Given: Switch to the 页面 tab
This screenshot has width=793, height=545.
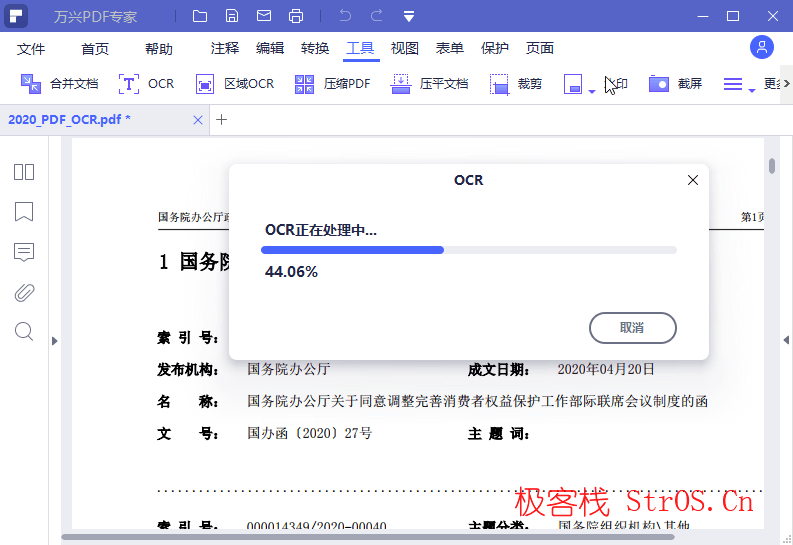Looking at the screenshot, I should click(540, 48).
